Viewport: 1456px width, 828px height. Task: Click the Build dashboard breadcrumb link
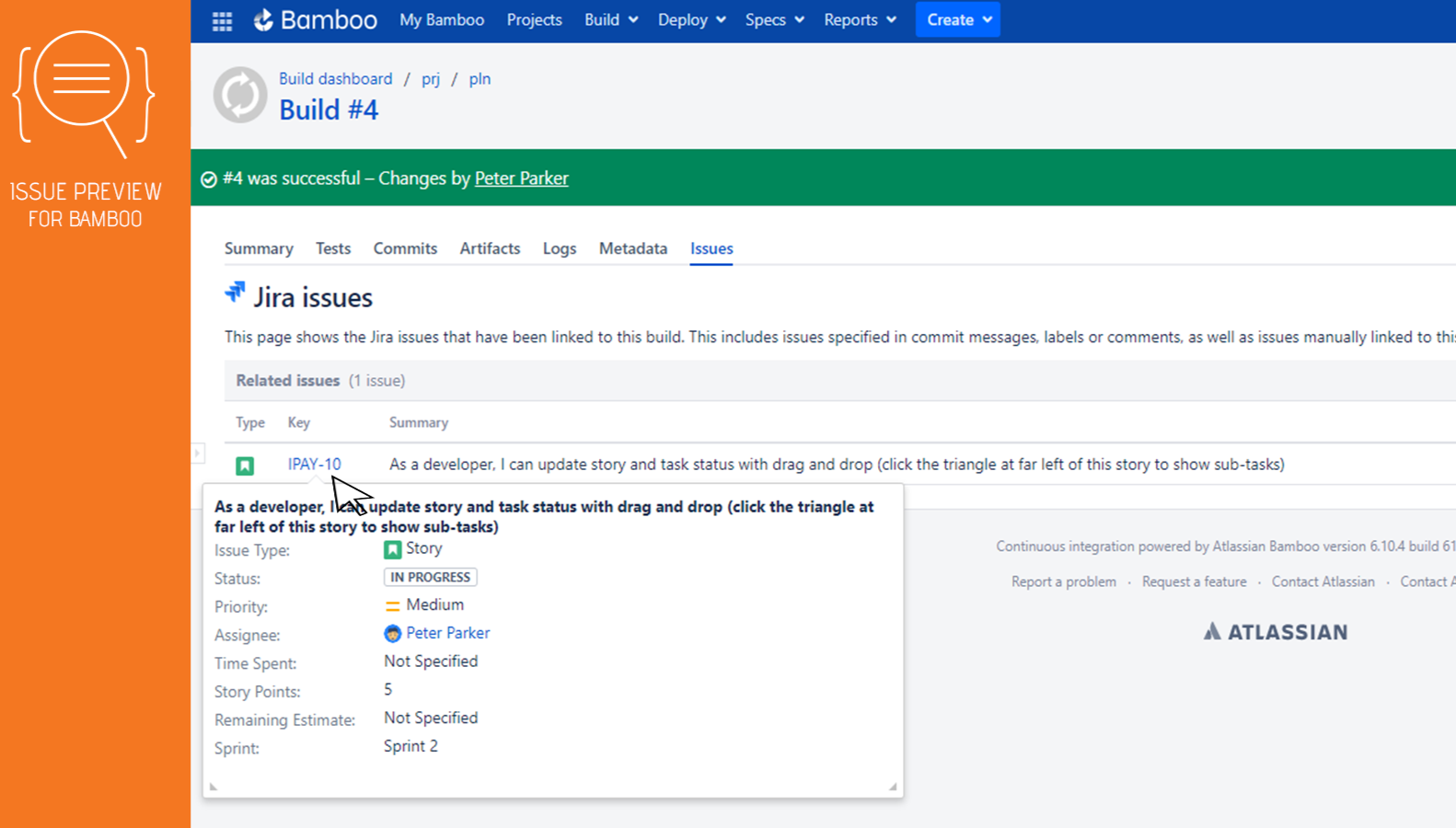tap(336, 79)
